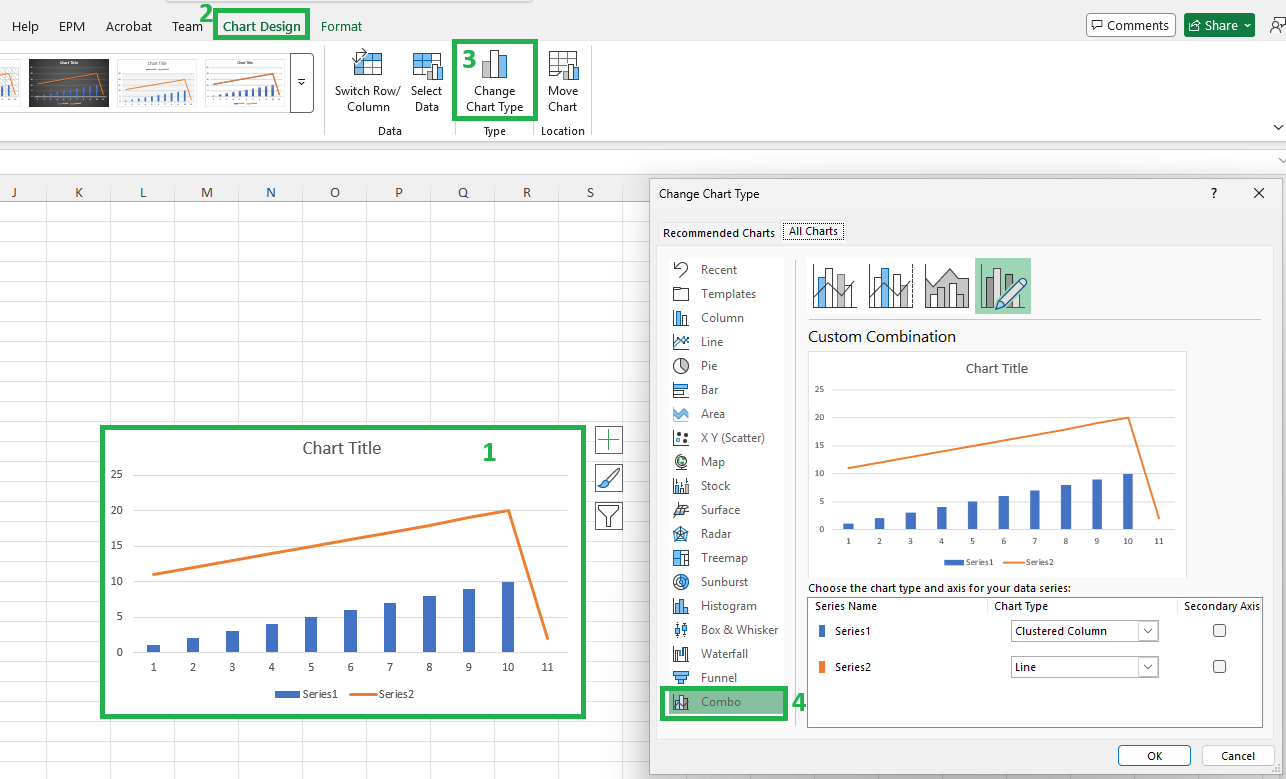This screenshot has width=1286, height=779.
Task: Click the Switch Row/Column icon
Action: pos(367,64)
